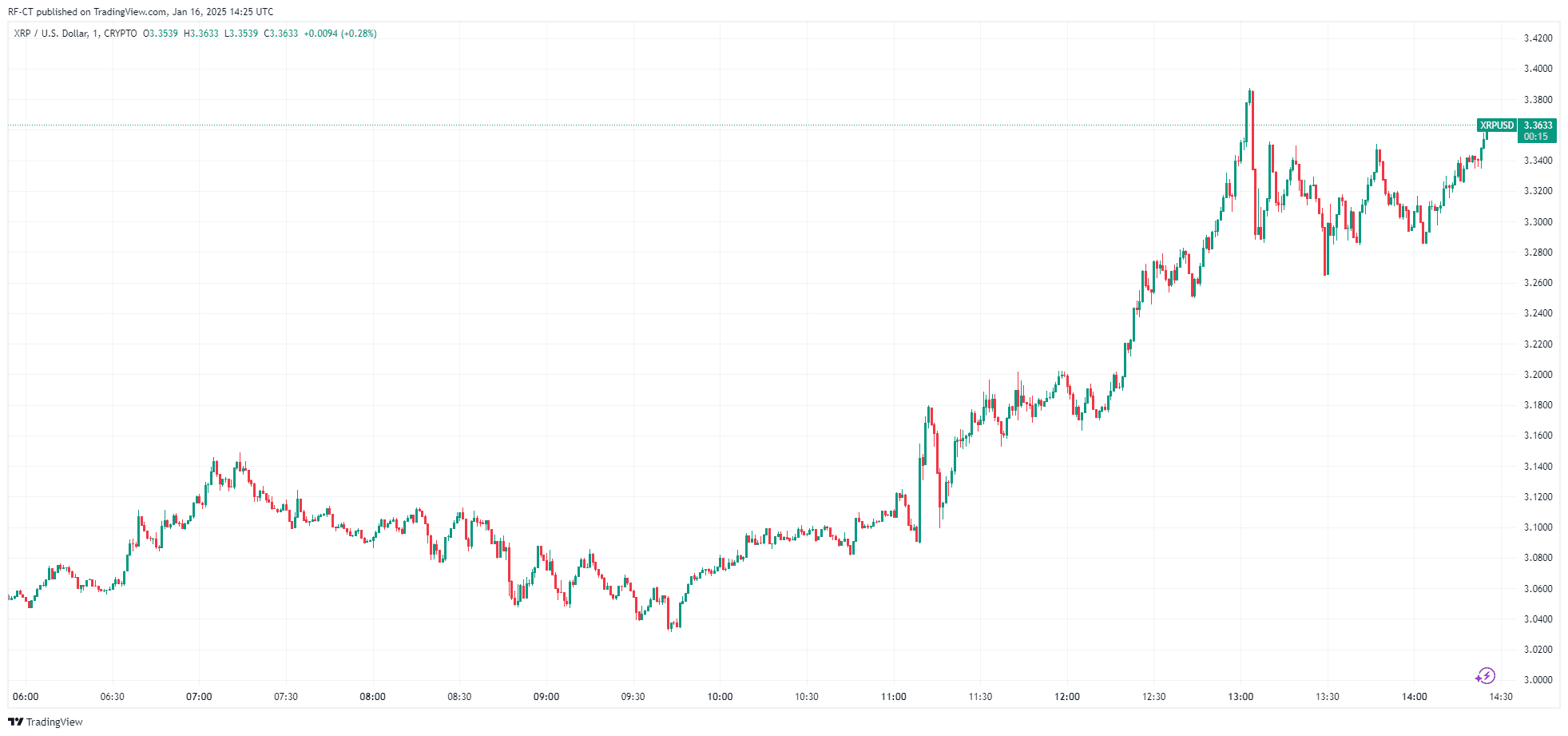Click the 00:15 countdown timer label
Viewport: 1568px width, 736px height.
1535,137
